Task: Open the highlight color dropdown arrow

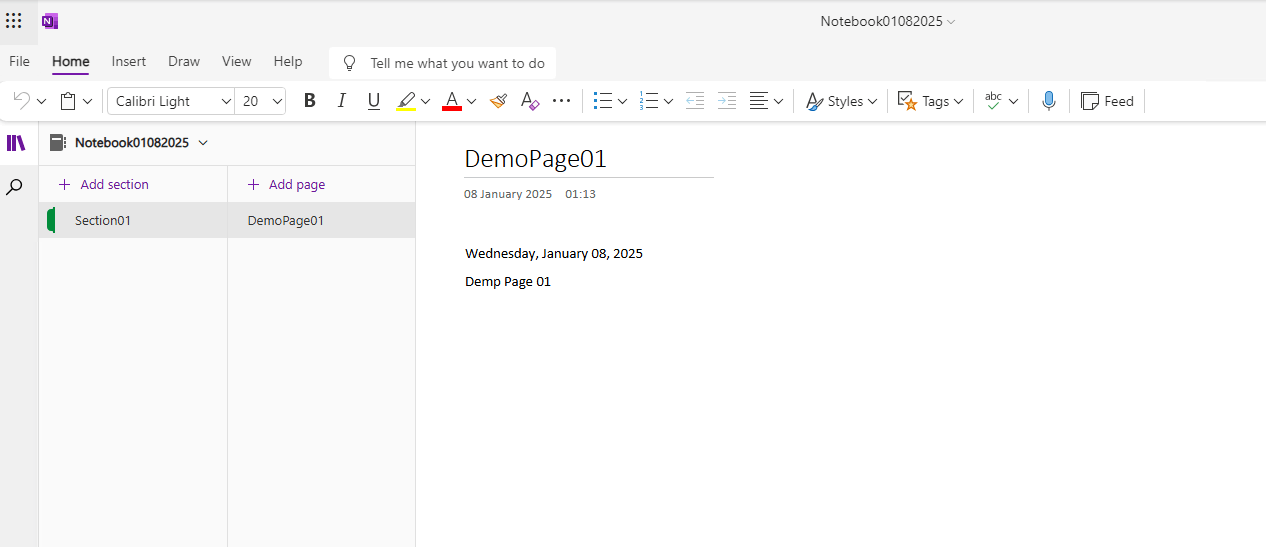Action: tap(425, 101)
